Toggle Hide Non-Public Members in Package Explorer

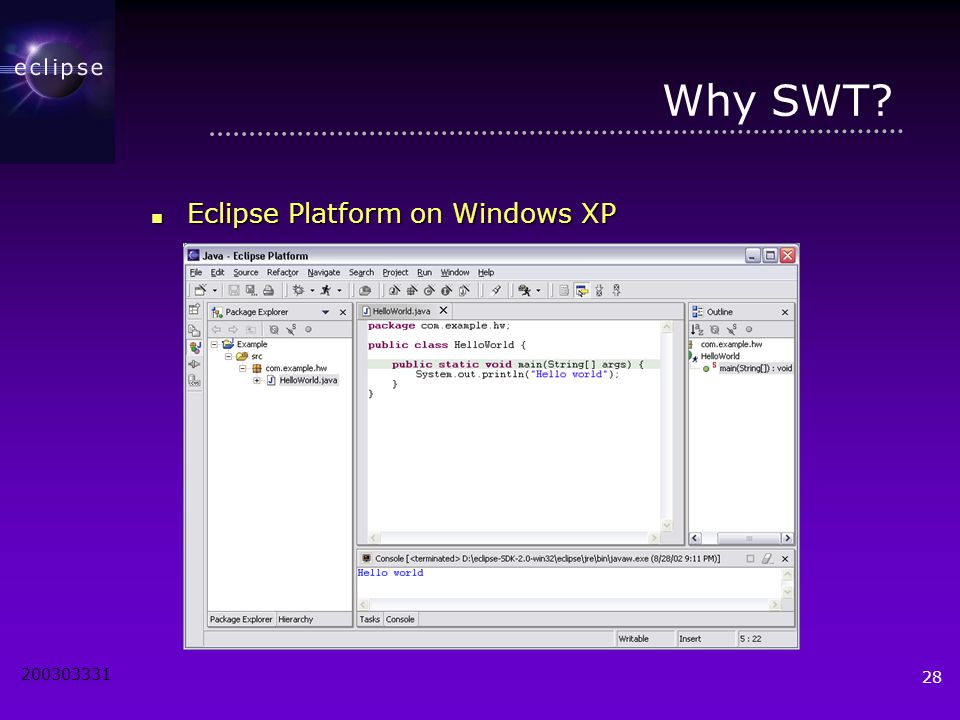(x=309, y=329)
